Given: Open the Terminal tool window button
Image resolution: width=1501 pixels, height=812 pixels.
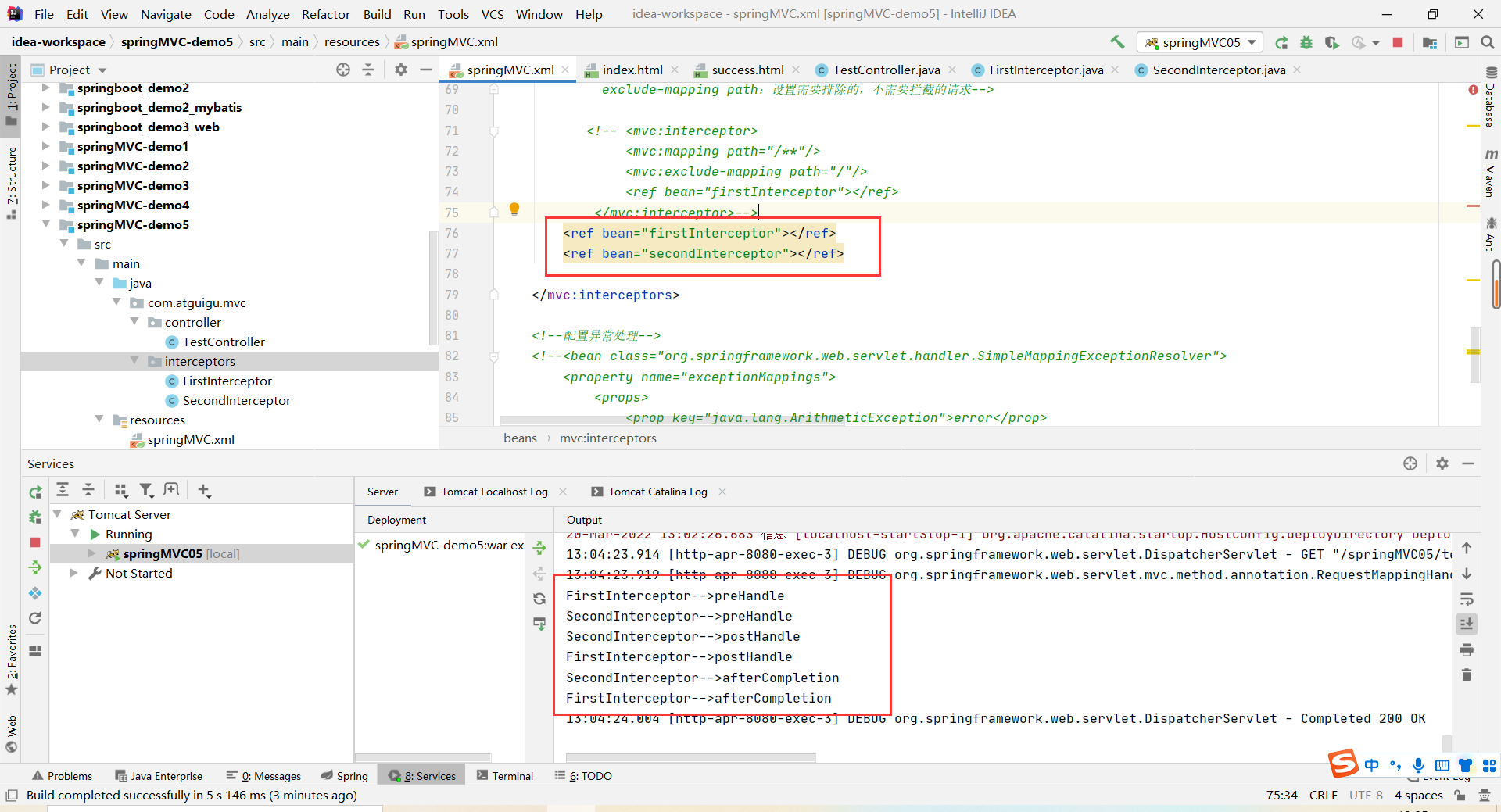Looking at the screenshot, I should click(505, 775).
